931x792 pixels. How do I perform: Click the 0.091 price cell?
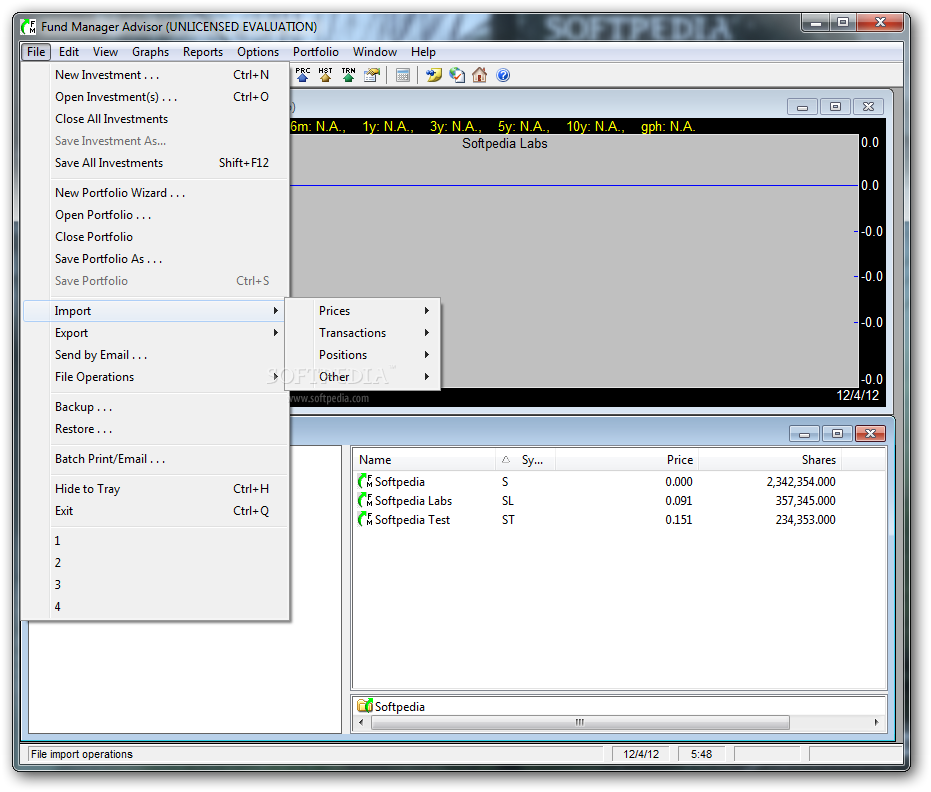[x=679, y=500]
